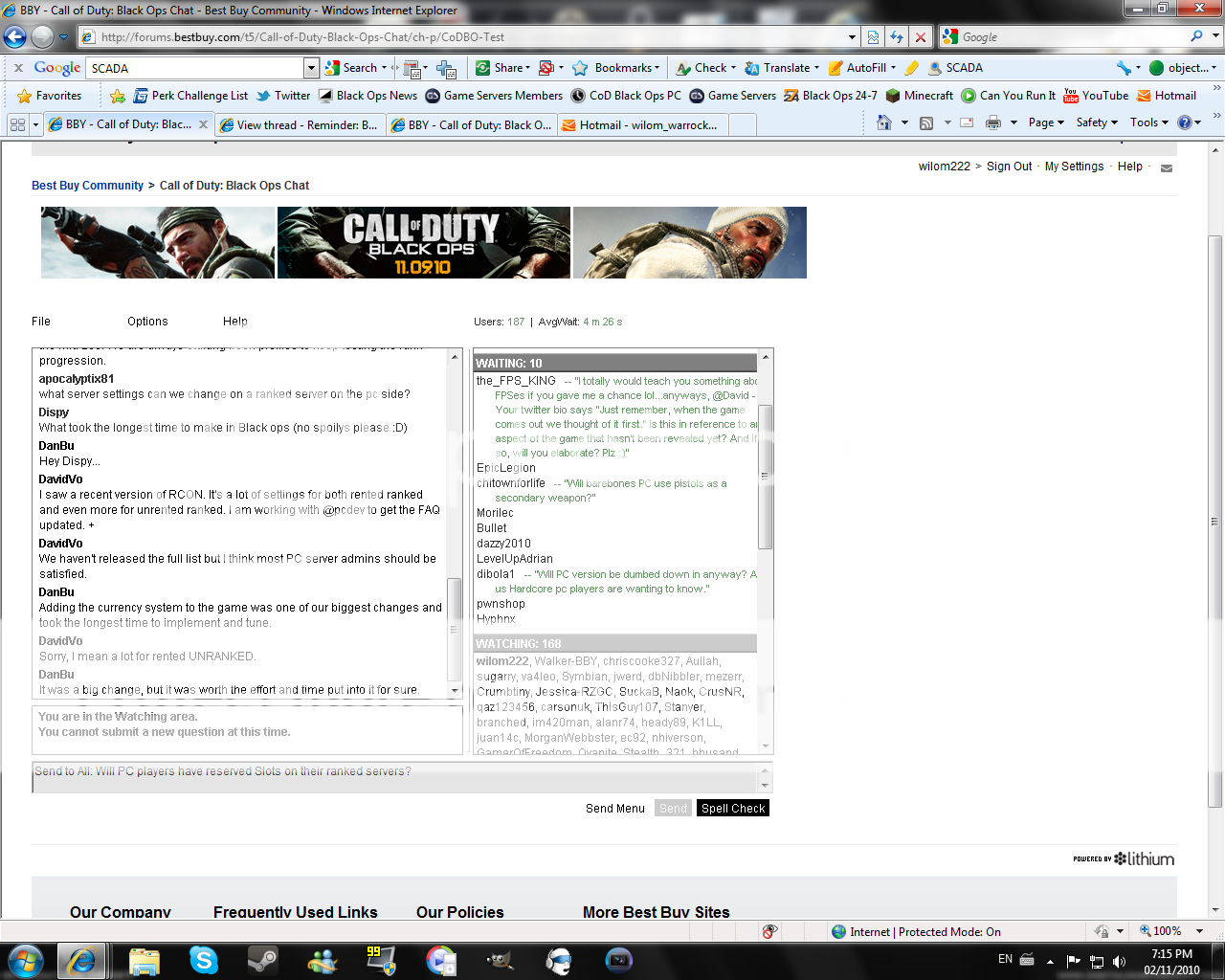
Task: Click the Call of Duty Black Ops banner
Action: [x=424, y=242]
